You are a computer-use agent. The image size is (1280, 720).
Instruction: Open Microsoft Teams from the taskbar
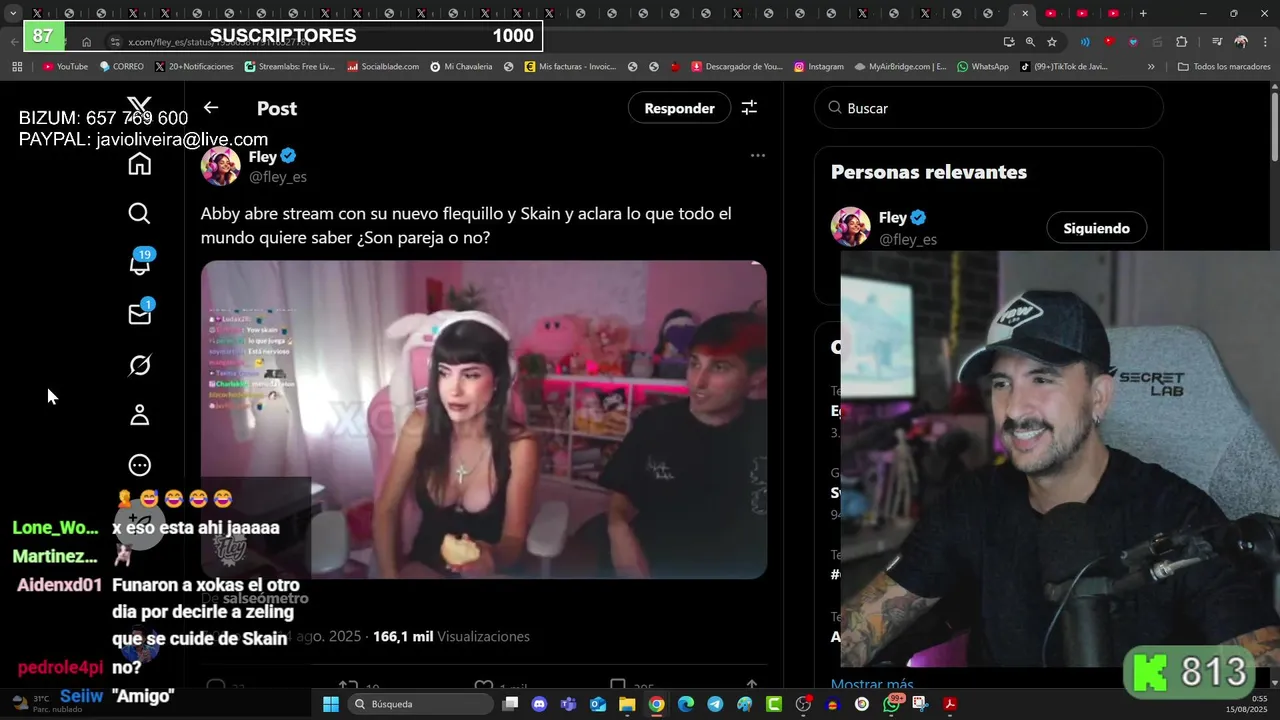click(x=569, y=704)
